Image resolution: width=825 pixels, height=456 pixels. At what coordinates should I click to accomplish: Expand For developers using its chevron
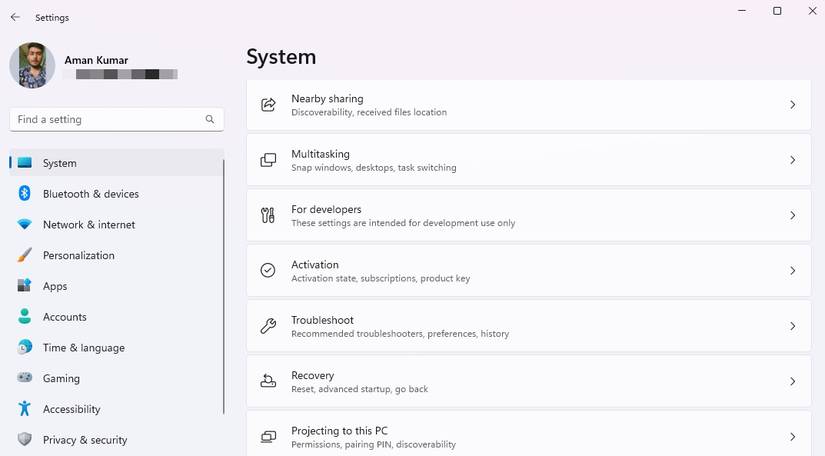(792, 216)
